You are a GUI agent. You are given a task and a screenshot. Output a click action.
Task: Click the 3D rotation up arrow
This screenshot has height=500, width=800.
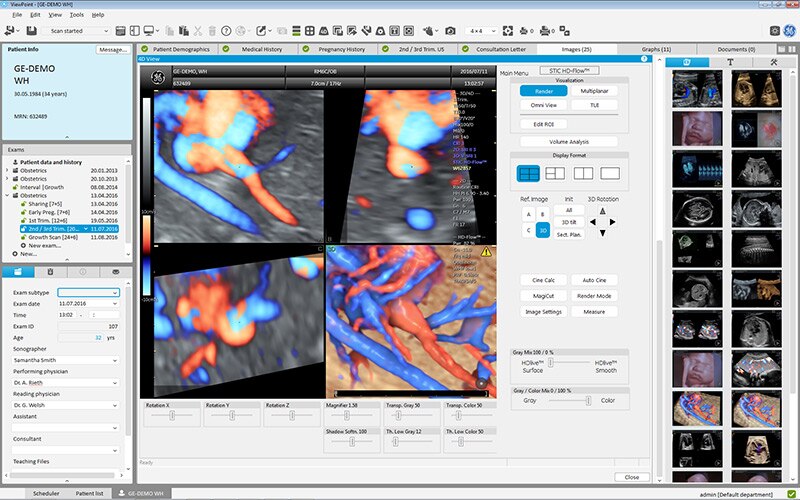pyautogui.click(x=601, y=210)
